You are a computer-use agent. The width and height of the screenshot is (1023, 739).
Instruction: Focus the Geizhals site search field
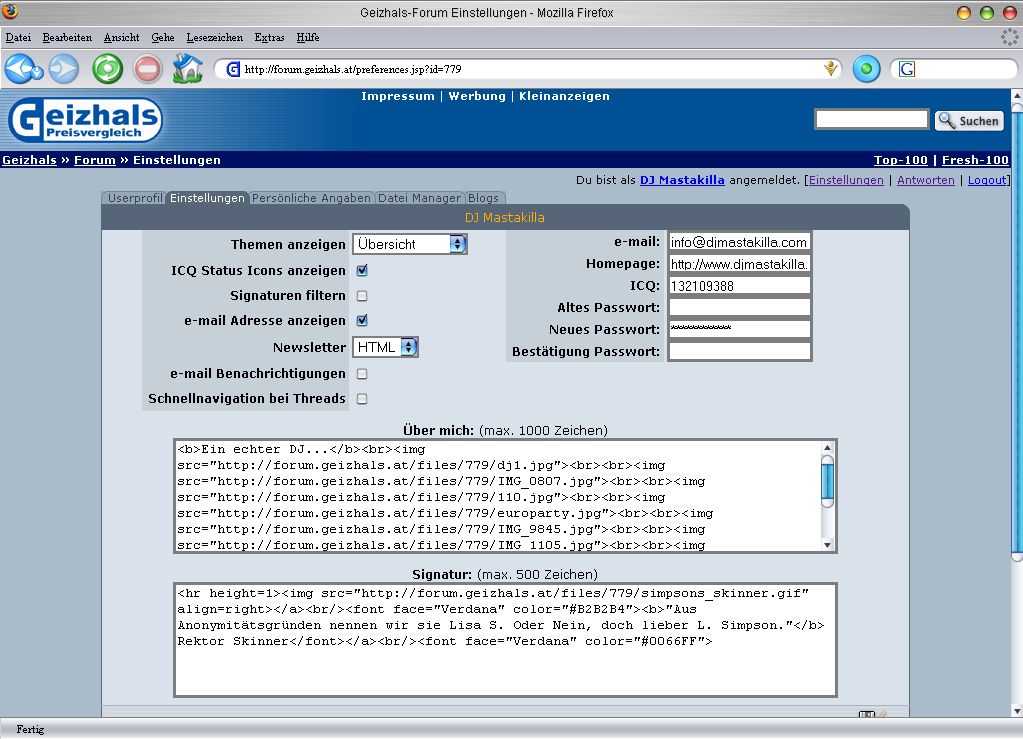click(x=872, y=119)
